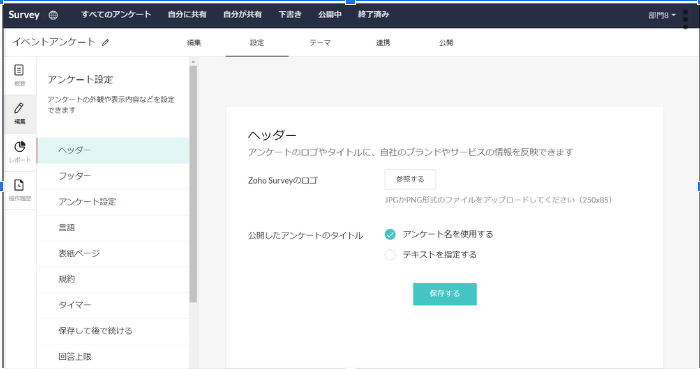Select ヘッダー in settings list
The height and width of the screenshot is (369, 700).
point(113,151)
